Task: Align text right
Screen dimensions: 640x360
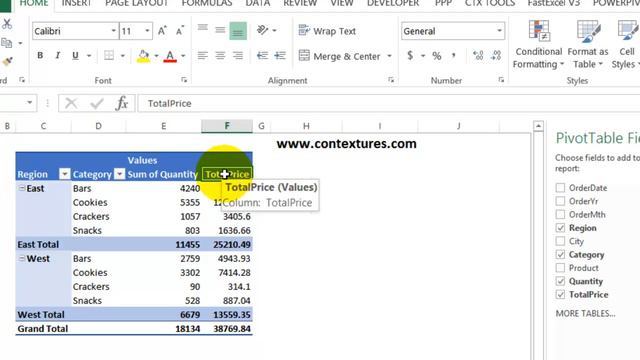Action: (238, 55)
